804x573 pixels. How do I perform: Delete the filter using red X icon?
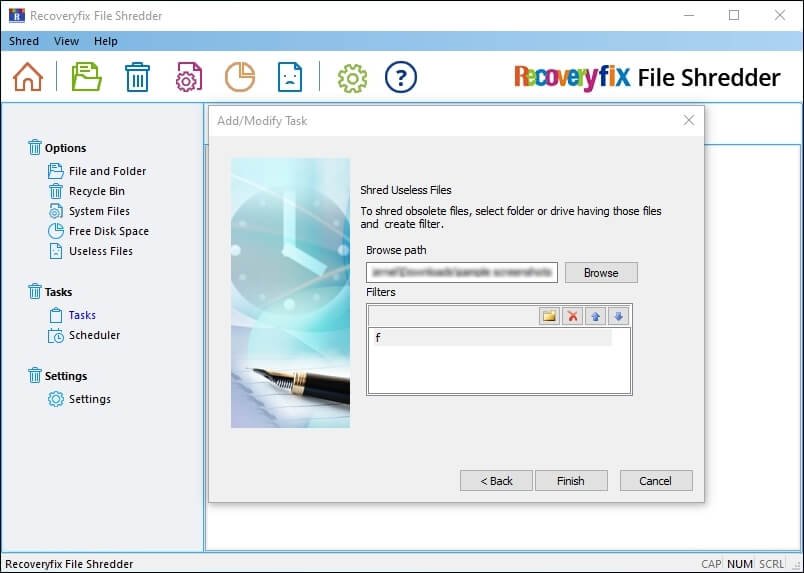coord(572,316)
